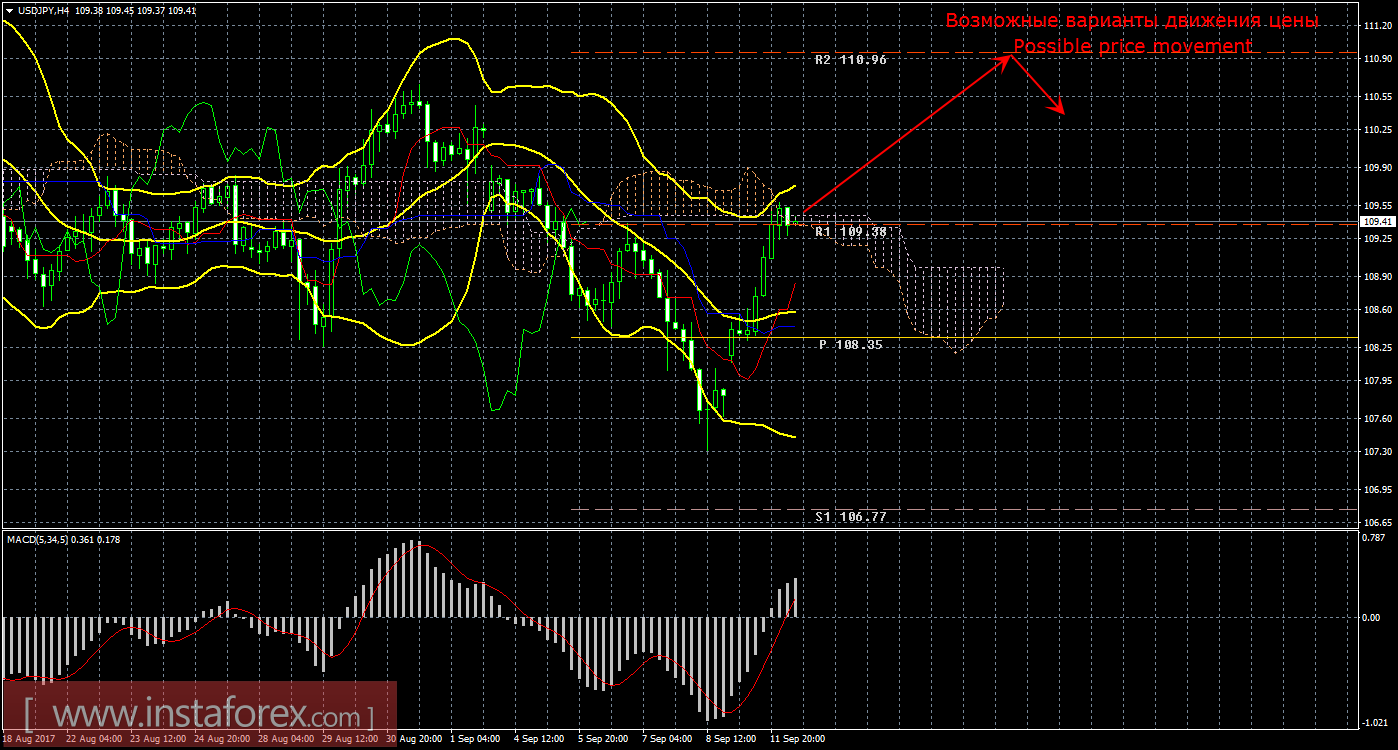The image size is (1398, 750).
Task: Click the 'Possible price movement' text
Action: pyautogui.click(x=1132, y=46)
